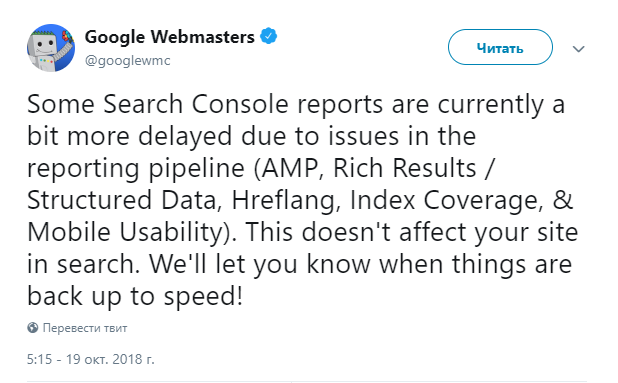The width and height of the screenshot is (618, 383).
Task: Click 'back up to speed!' closing line
Action: (135, 296)
